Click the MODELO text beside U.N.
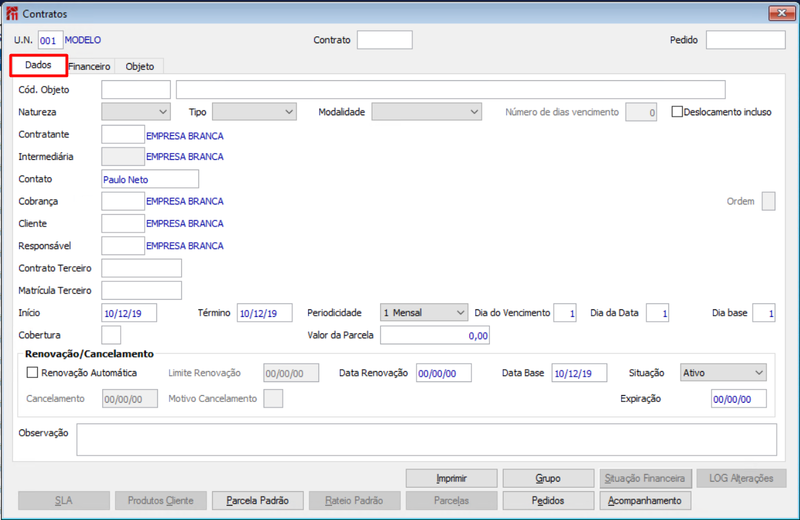This screenshot has height=520, width=800. [83, 40]
